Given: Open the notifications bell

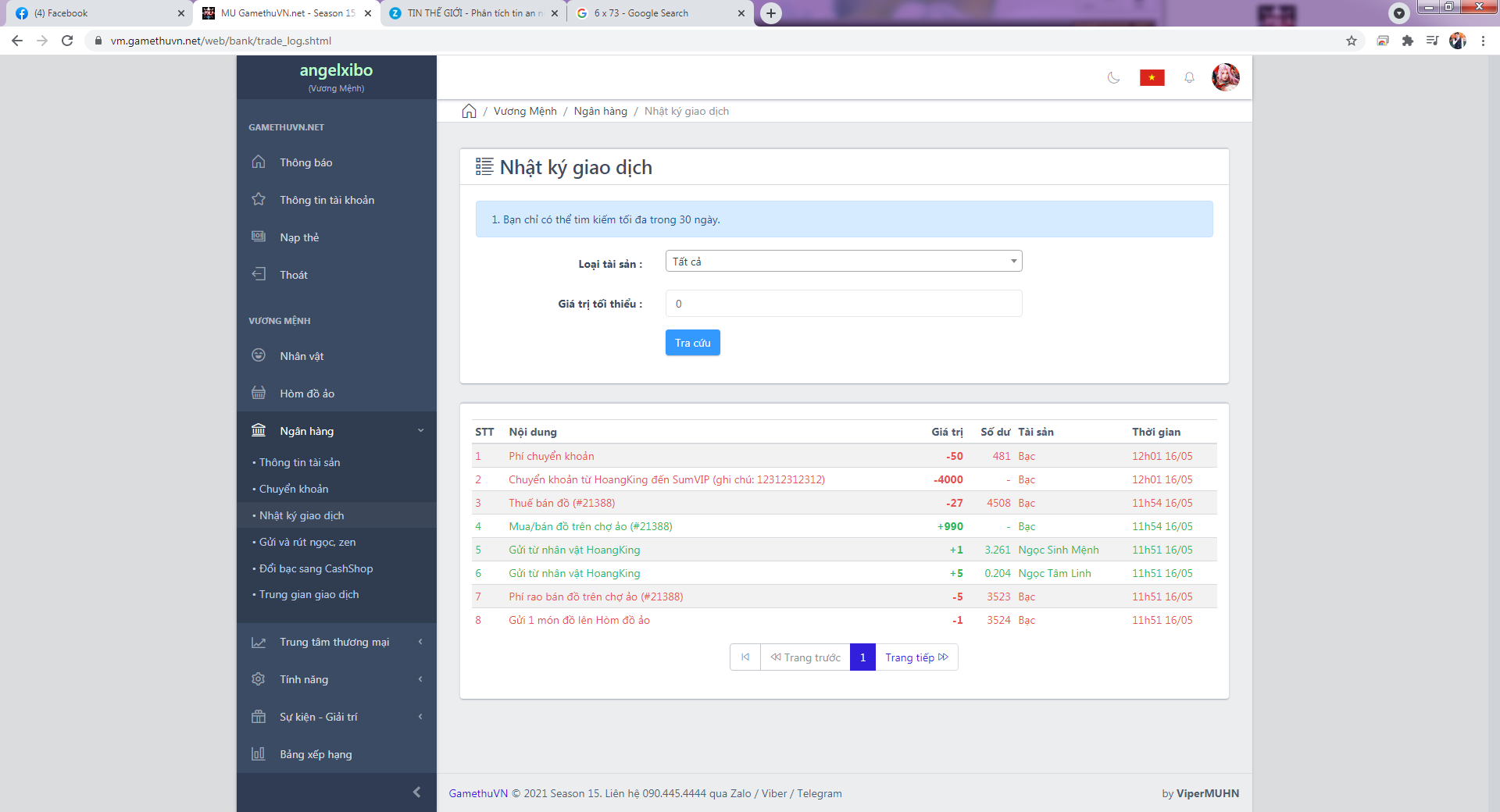Looking at the screenshot, I should (x=1189, y=77).
